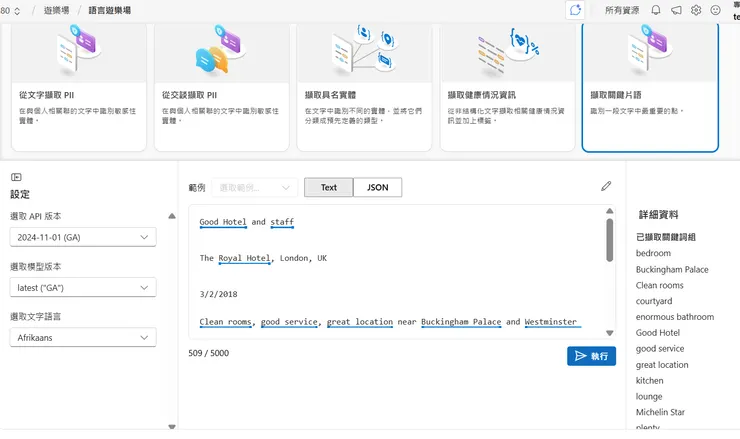The height and width of the screenshot is (439, 740).
Task: Click "Buckingham Palace" in key phrase list
Action: click(x=672, y=270)
